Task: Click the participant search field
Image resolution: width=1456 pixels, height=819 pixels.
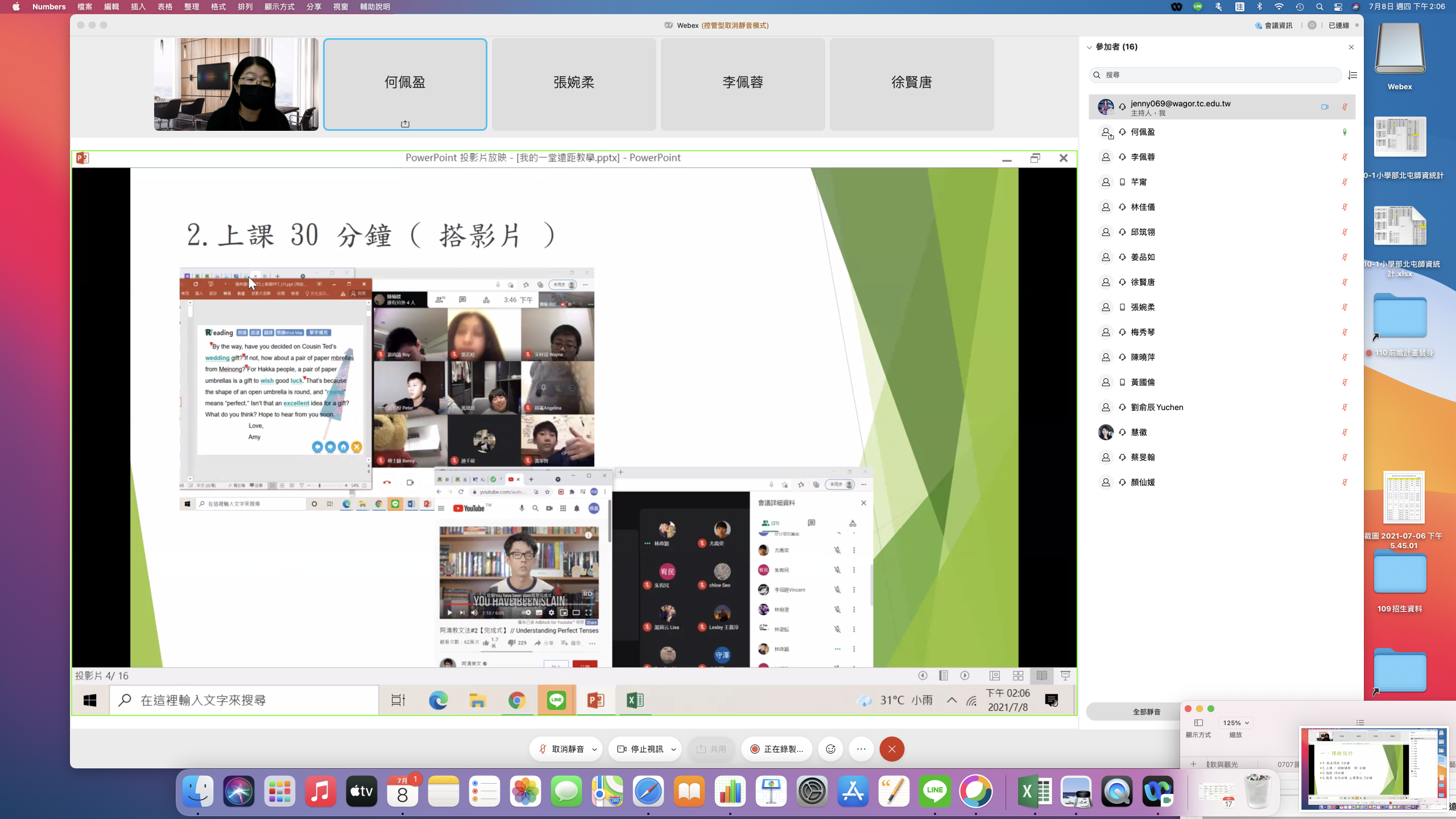Action: point(1217,75)
